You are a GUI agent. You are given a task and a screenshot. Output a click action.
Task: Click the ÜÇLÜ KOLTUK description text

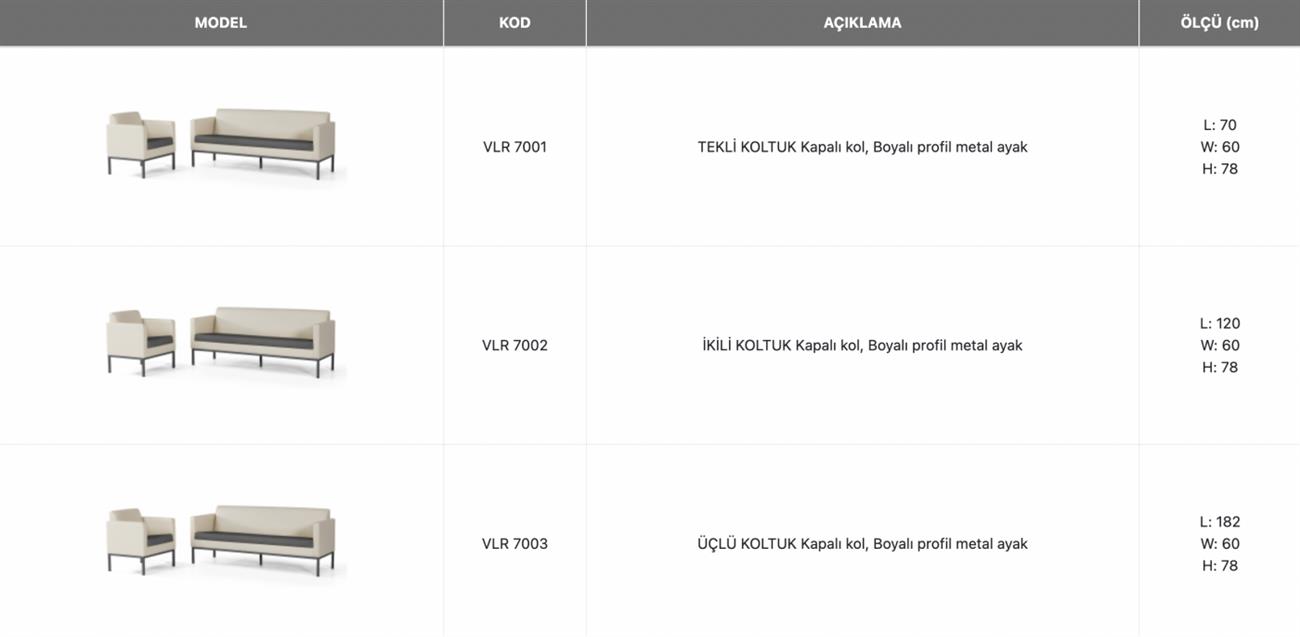point(862,544)
